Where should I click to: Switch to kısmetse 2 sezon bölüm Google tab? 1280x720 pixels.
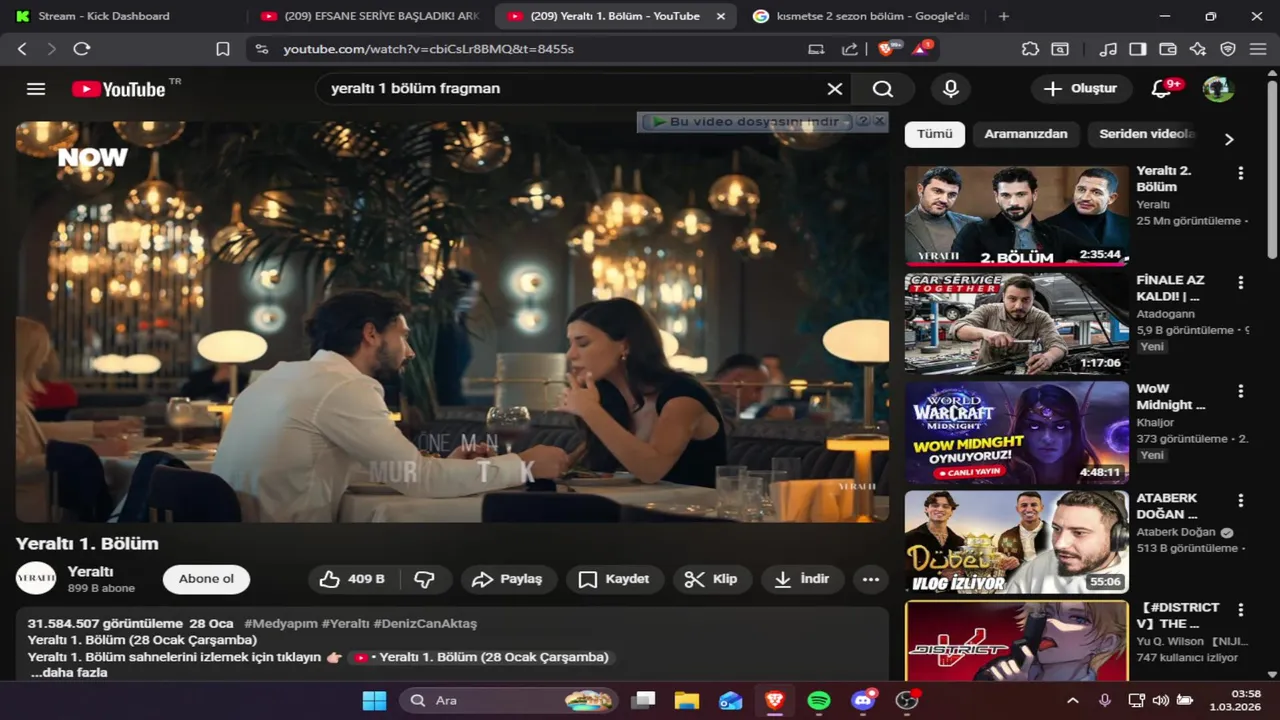pos(860,16)
